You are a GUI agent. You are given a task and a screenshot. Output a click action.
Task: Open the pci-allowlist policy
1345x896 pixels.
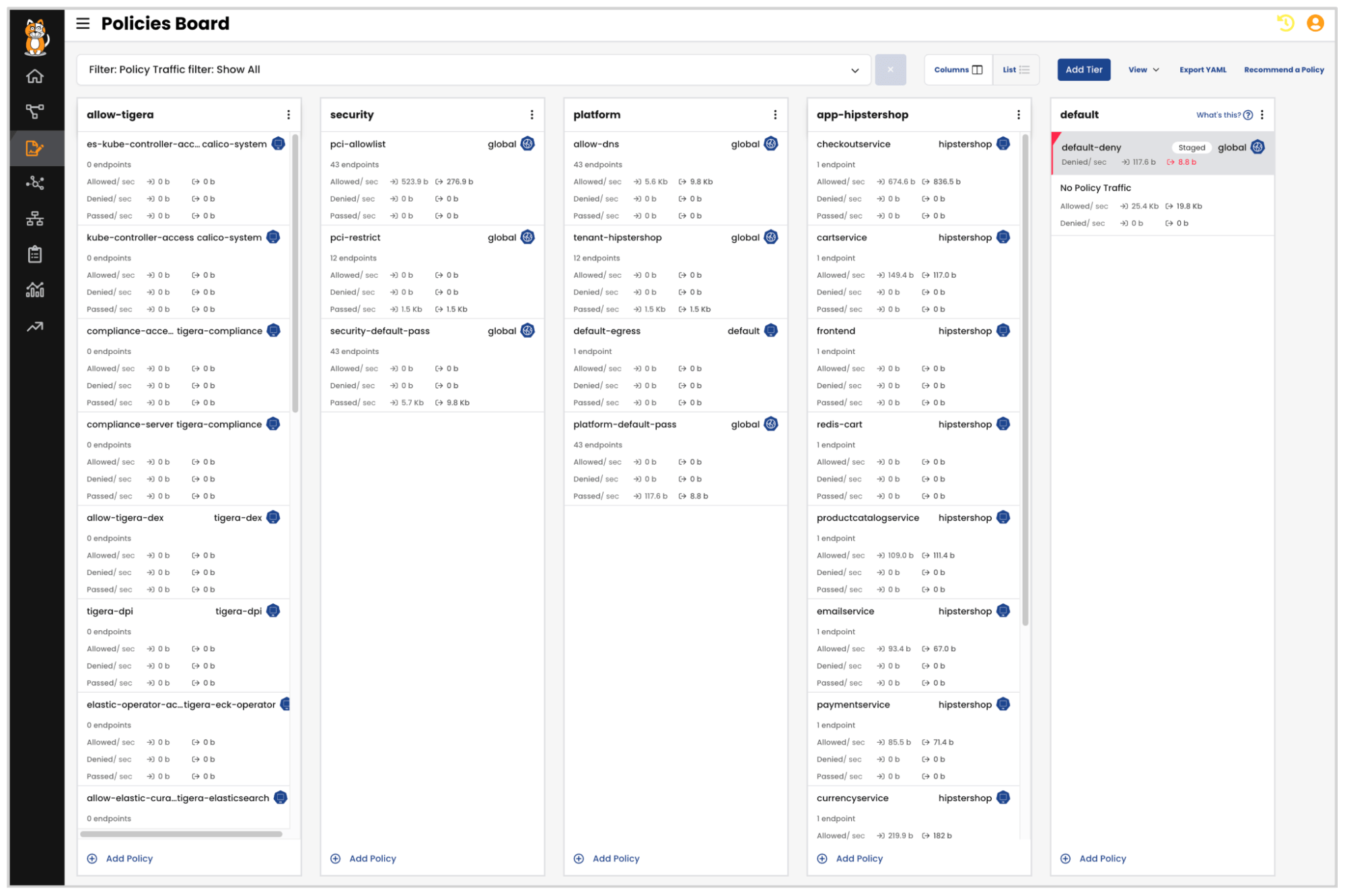[x=432, y=179]
